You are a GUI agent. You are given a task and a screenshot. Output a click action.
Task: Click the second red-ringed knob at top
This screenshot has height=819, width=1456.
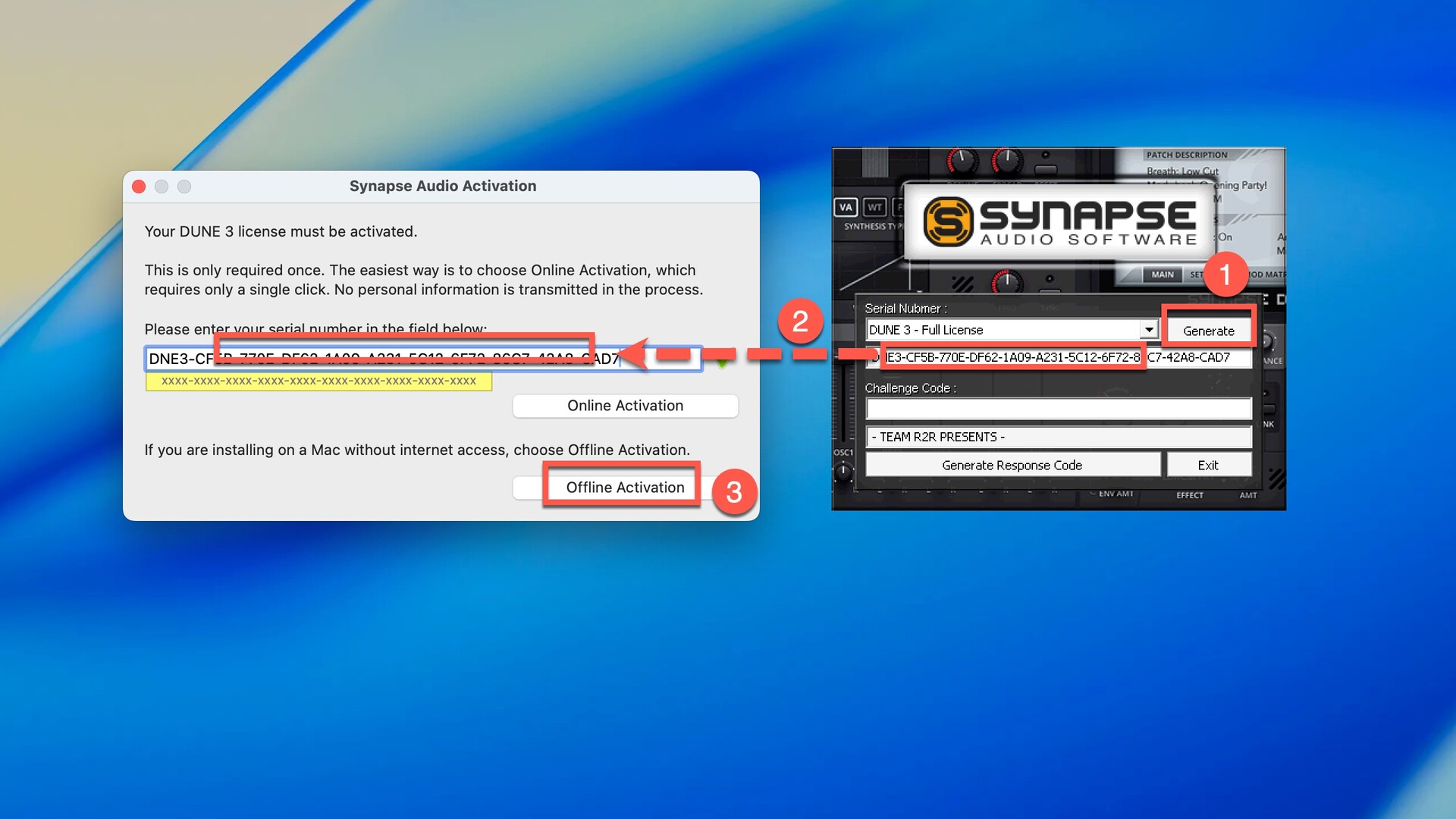[x=1007, y=161]
